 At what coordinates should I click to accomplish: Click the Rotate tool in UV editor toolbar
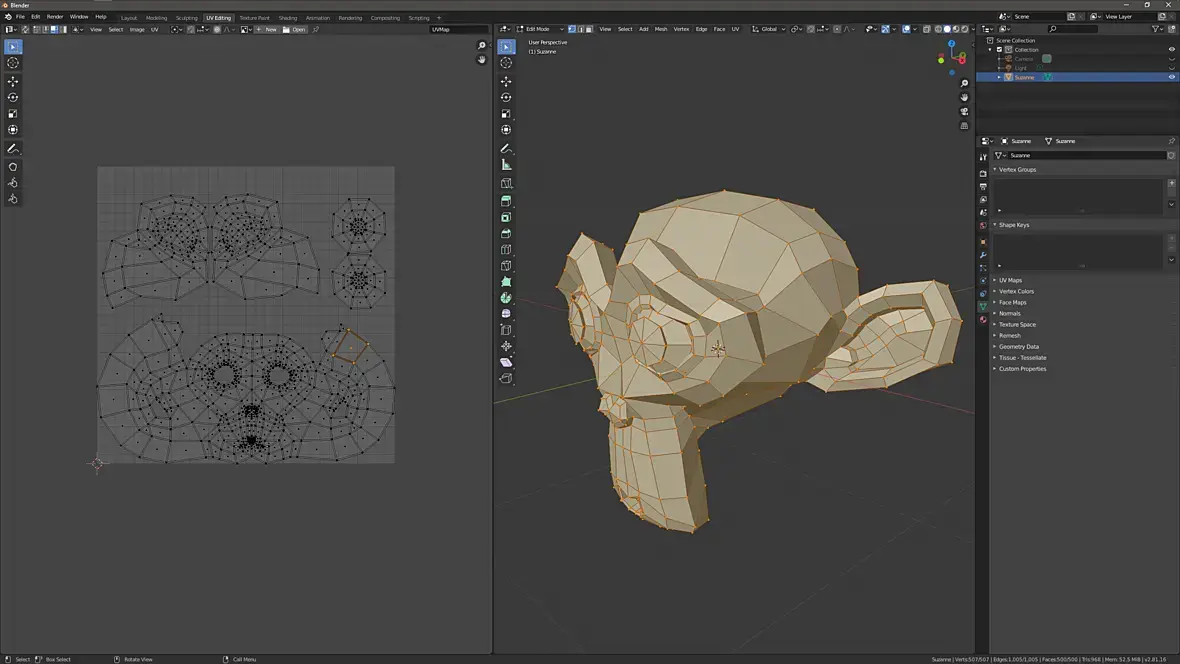pos(13,97)
